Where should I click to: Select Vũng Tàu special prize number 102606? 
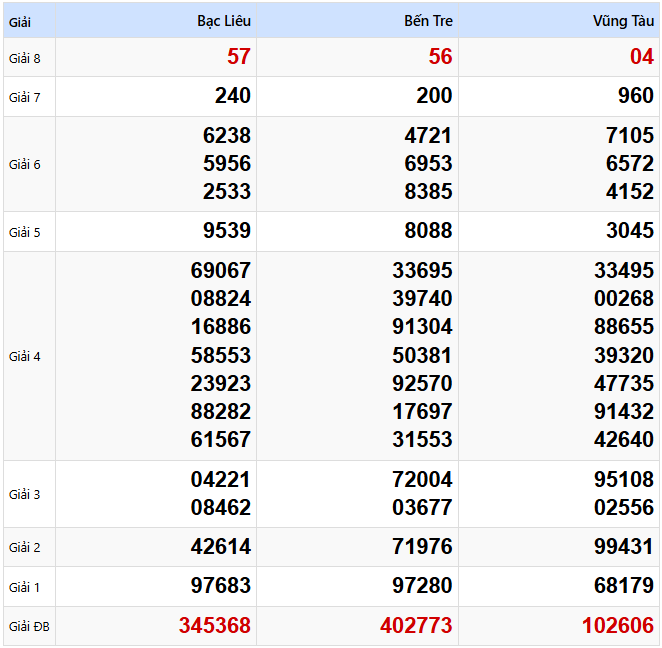point(618,626)
